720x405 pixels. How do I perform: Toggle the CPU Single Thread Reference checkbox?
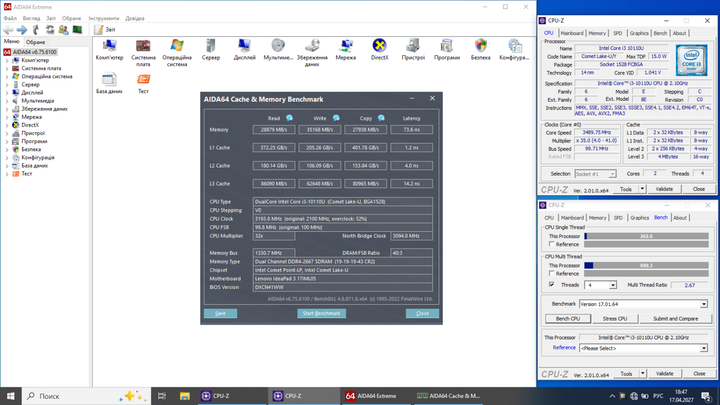(551, 244)
